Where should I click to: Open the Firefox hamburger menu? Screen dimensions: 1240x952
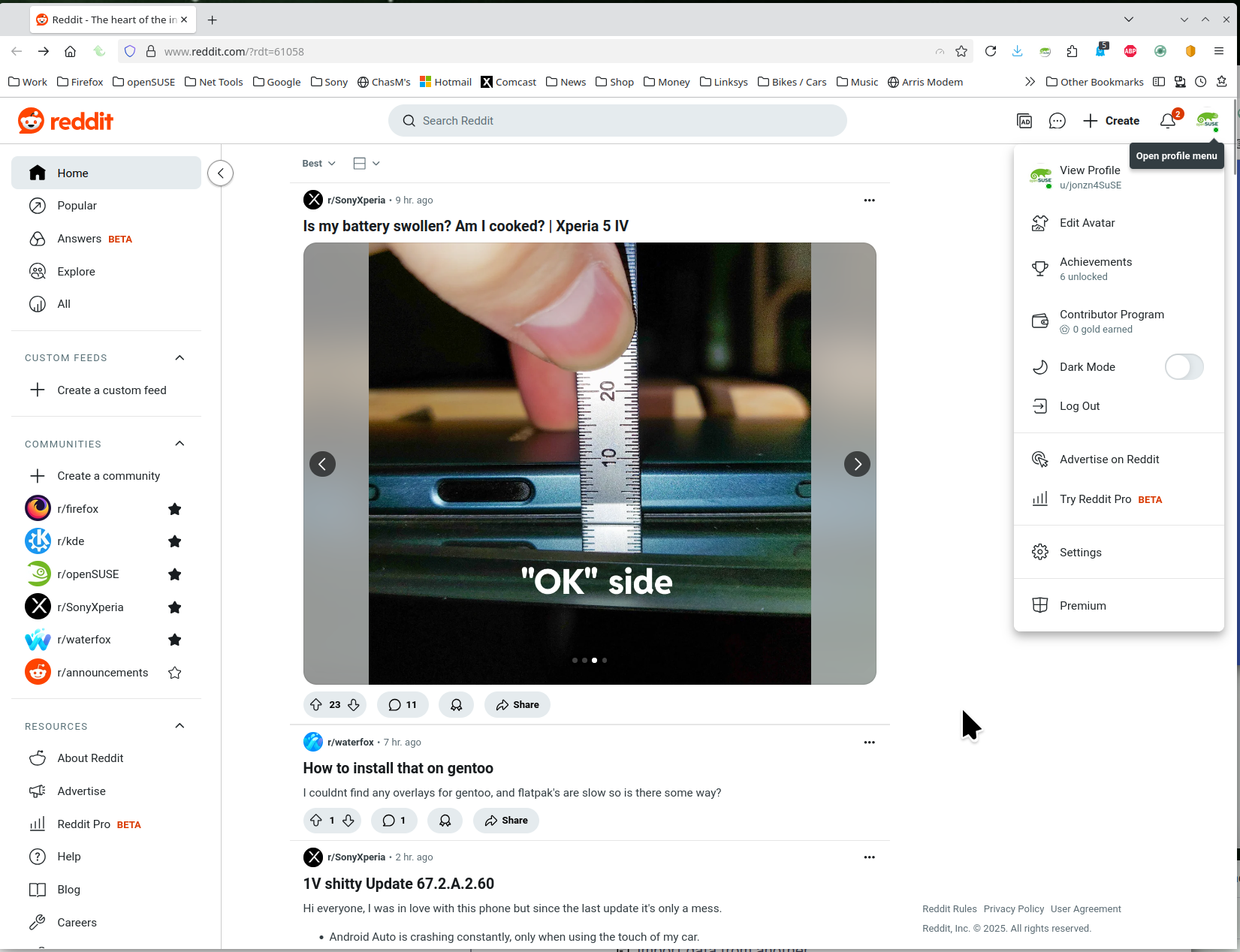(1219, 51)
